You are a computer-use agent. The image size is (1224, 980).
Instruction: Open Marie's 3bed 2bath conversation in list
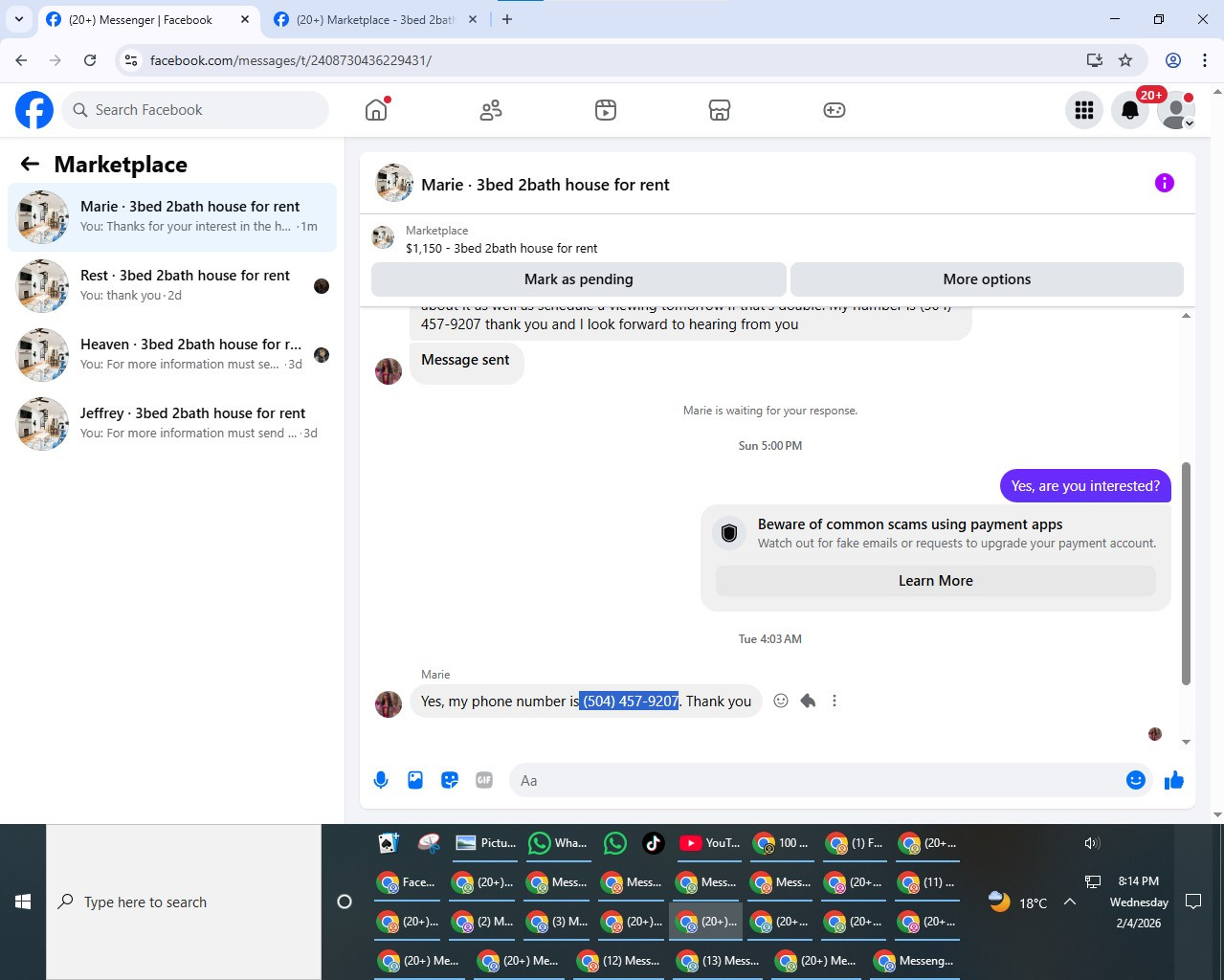click(x=172, y=217)
